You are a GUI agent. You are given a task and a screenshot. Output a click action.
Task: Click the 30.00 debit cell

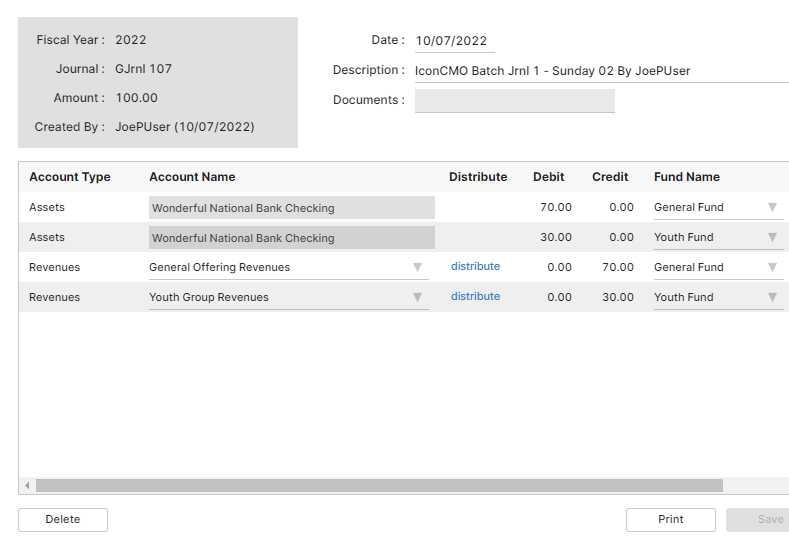point(556,237)
